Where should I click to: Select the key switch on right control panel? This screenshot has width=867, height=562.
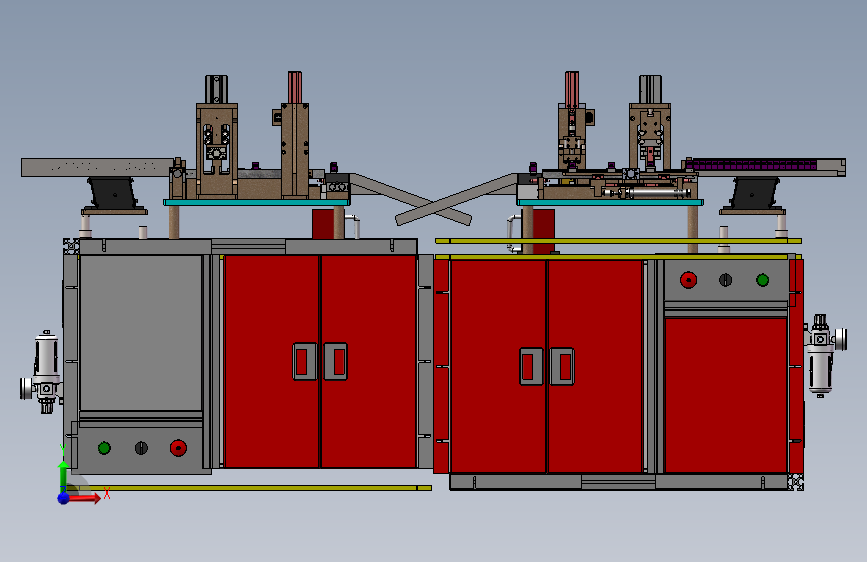[725, 280]
